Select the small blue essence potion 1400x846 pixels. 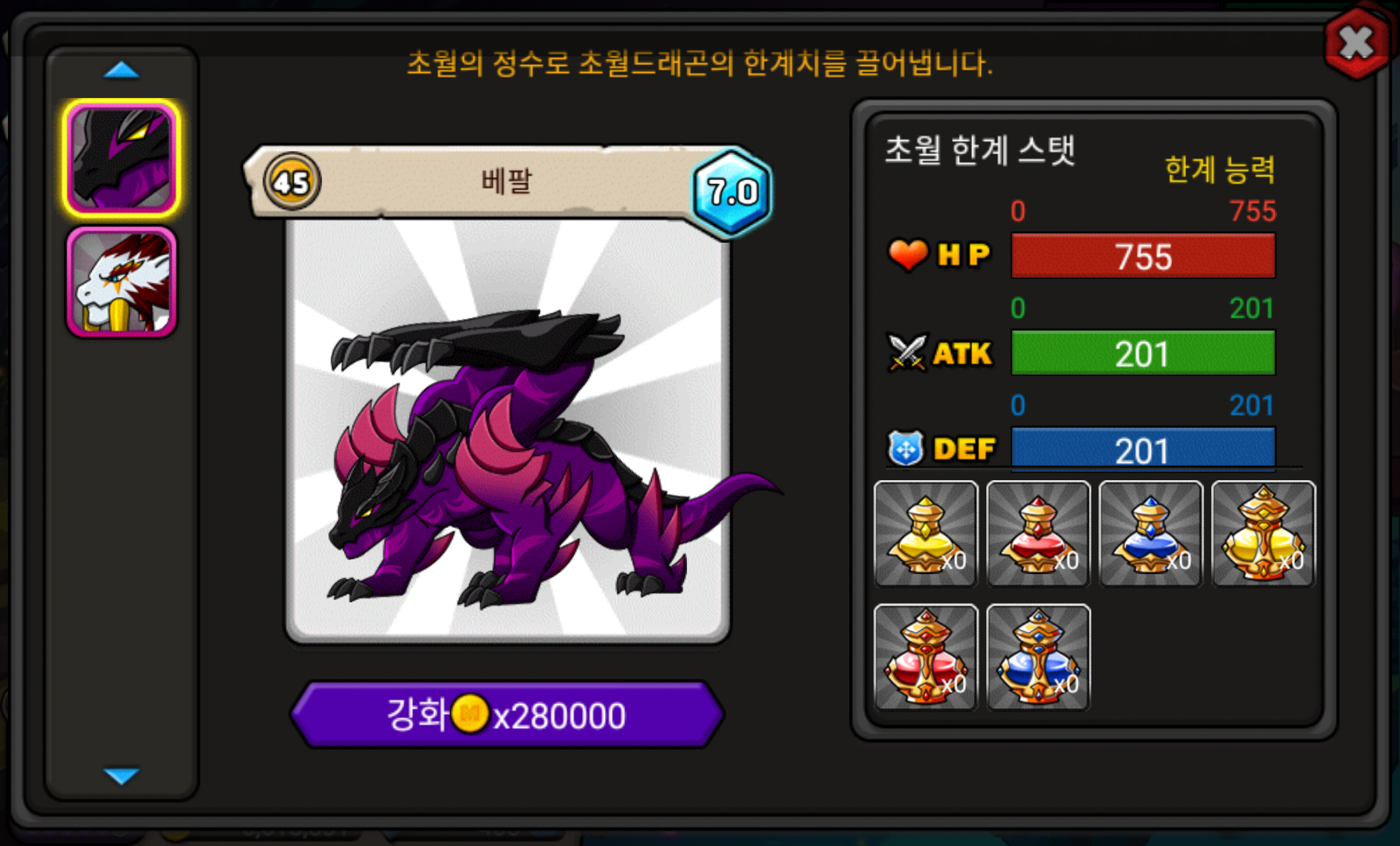click(1151, 533)
